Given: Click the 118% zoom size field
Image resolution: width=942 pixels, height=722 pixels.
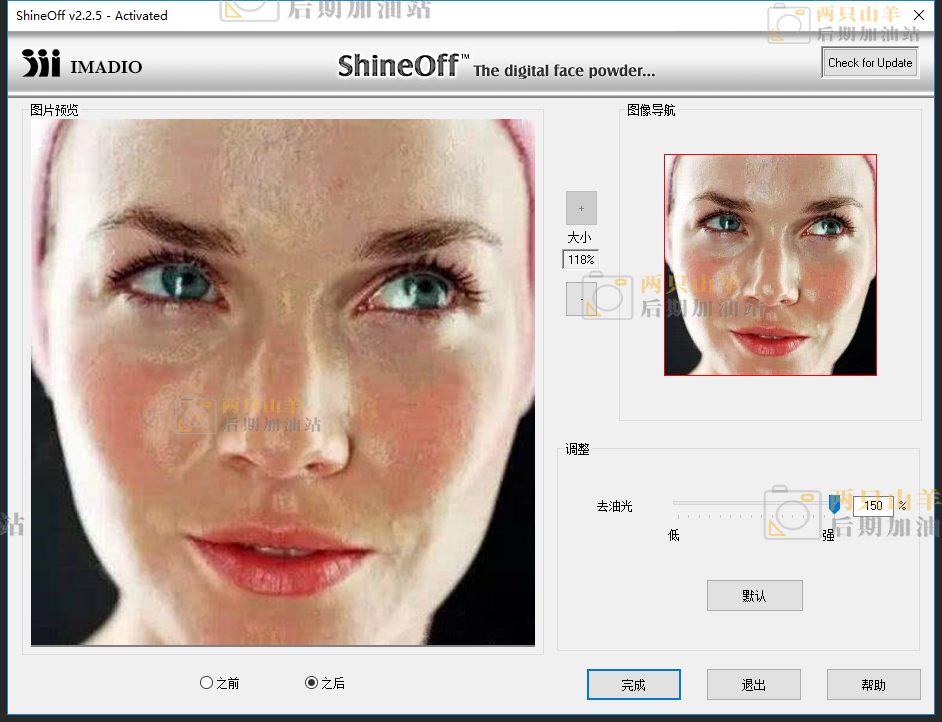Looking at the screenshot, I should (x=580, y=260).
